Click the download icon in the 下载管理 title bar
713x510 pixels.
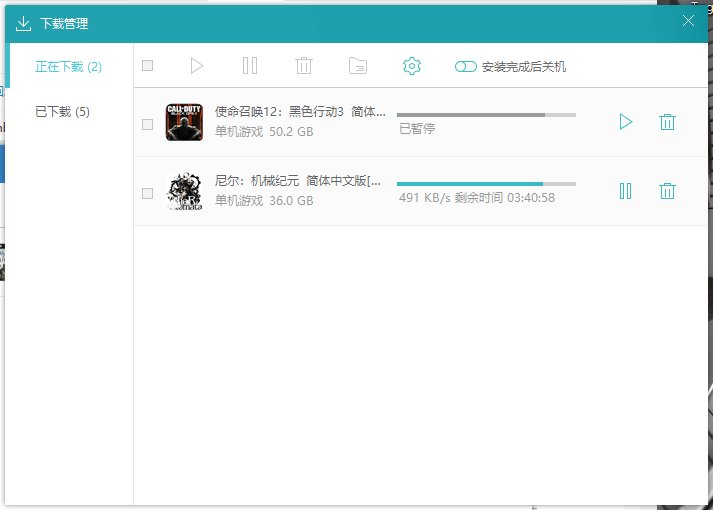pyautogui.click(x=23, y=24)
